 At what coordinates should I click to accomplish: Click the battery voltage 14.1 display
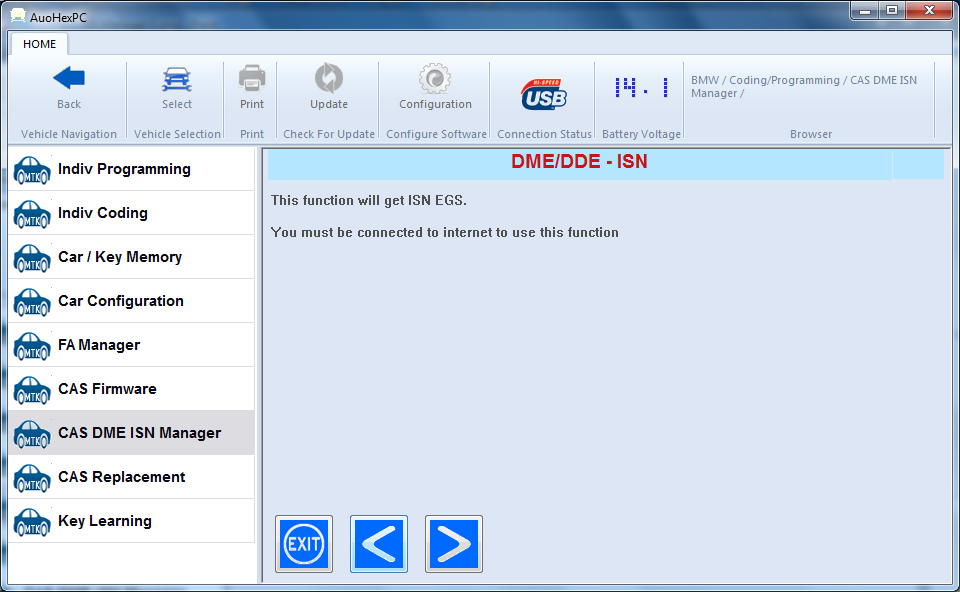click(641, 88)
